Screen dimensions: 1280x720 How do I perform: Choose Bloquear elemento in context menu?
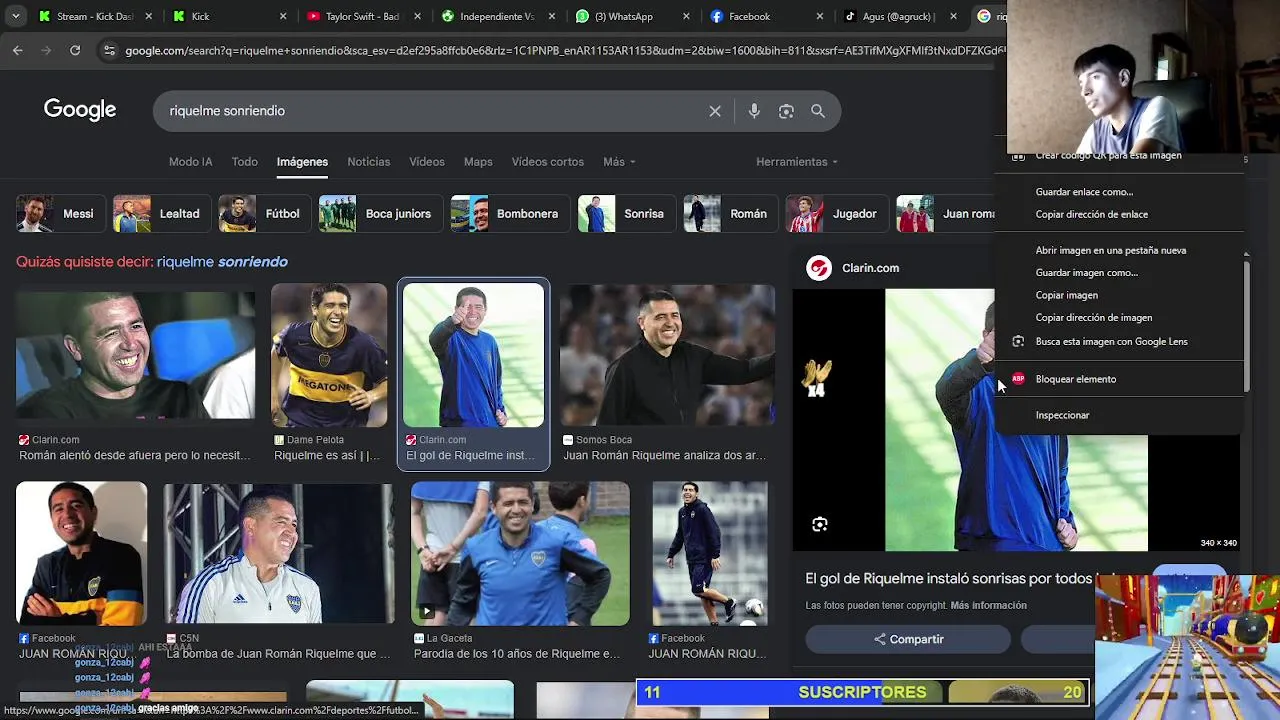click(x=1075, y=379)
